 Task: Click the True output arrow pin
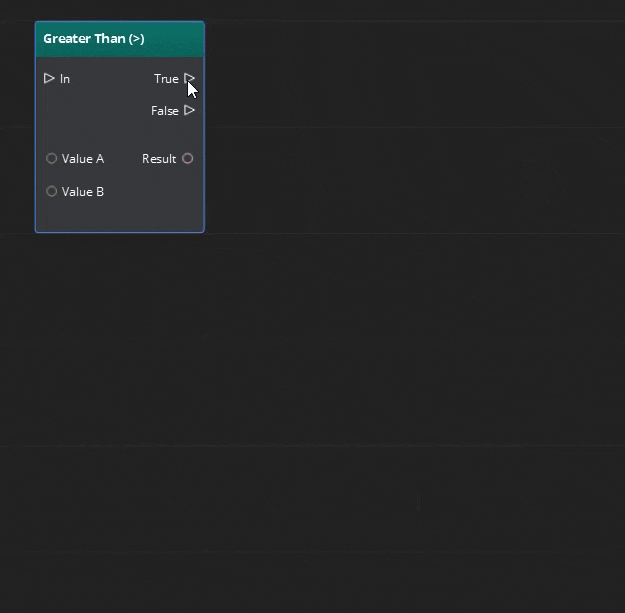(189, 78)
